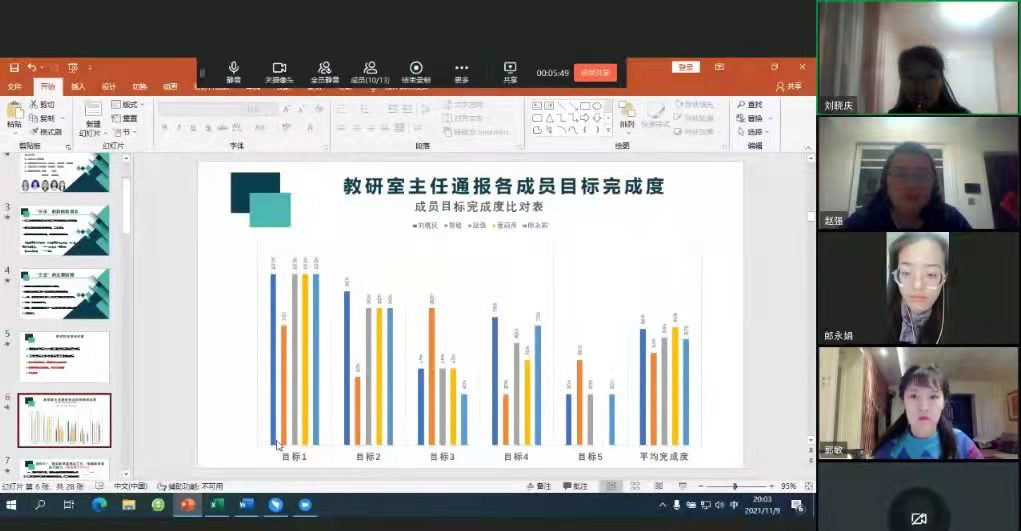
Task: Click the Share screen icon
Action: coord(510,72)
